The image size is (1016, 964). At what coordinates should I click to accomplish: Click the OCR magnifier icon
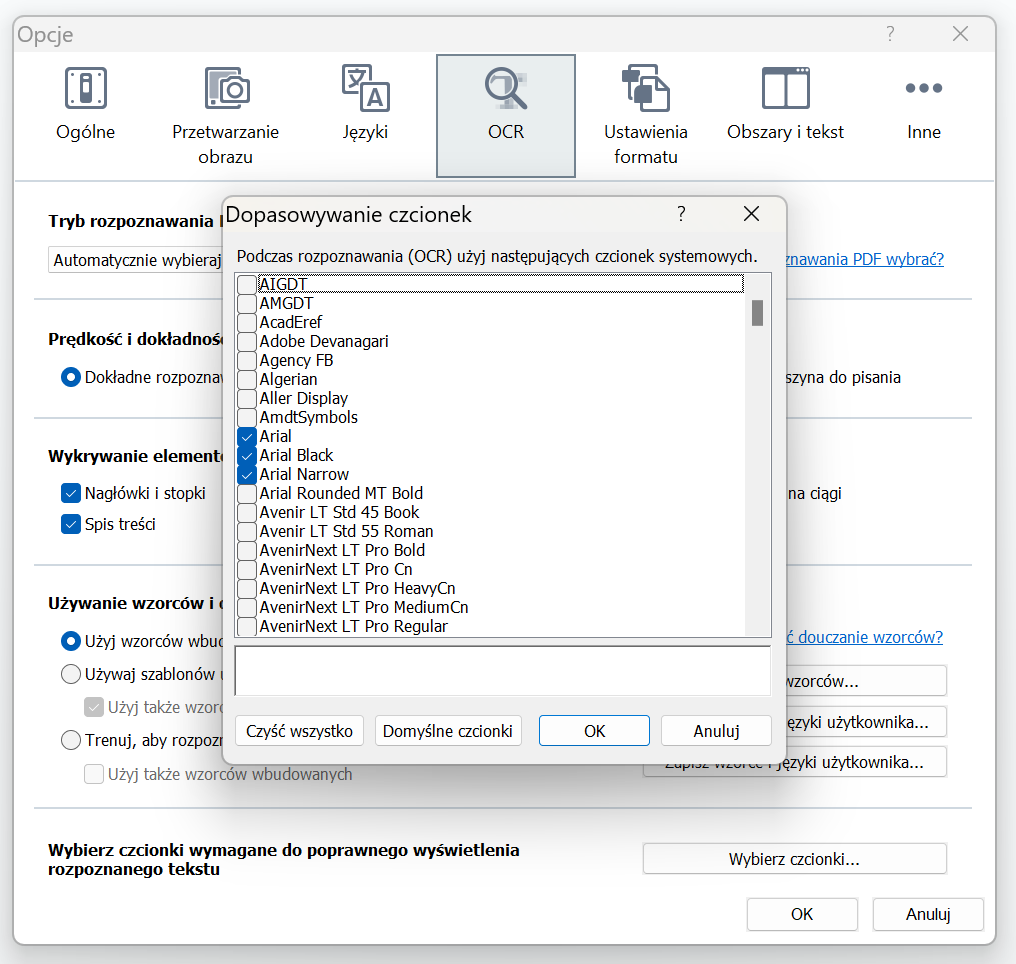pos(506,89)
